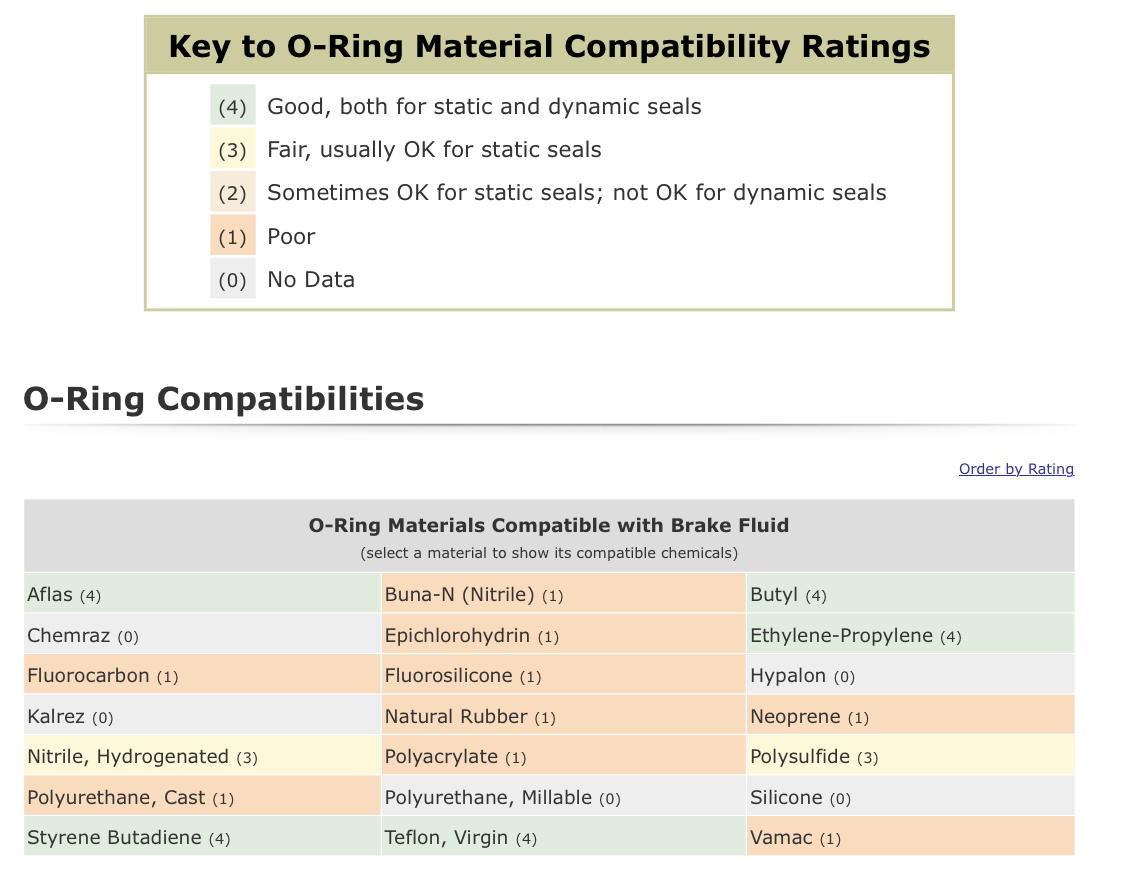1125x875 pixels.
Task: Click the Order by Rating link
Action: tap(1016, 469)
